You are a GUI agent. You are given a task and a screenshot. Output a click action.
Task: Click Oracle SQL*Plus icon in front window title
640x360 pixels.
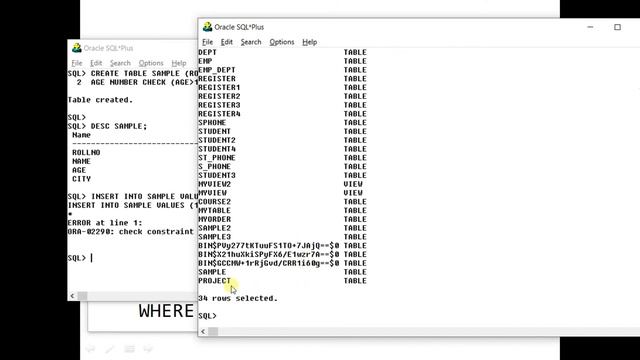point(207,27)
